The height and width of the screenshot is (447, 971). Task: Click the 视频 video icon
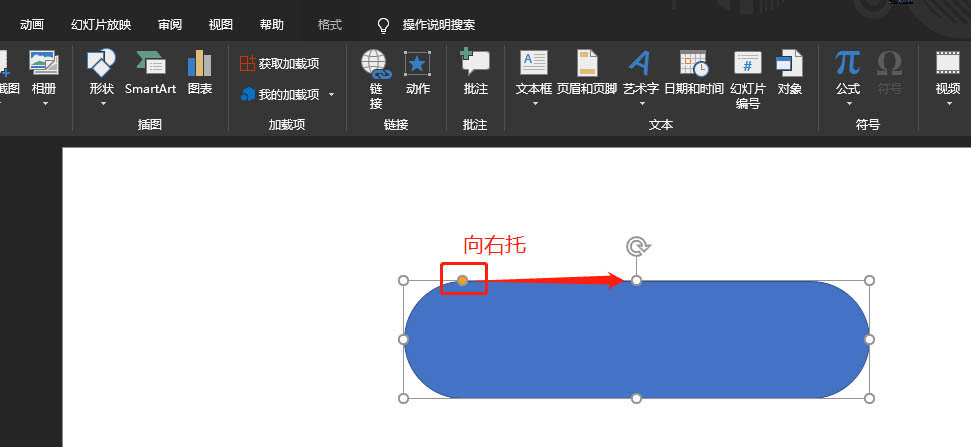click(947, 63)
